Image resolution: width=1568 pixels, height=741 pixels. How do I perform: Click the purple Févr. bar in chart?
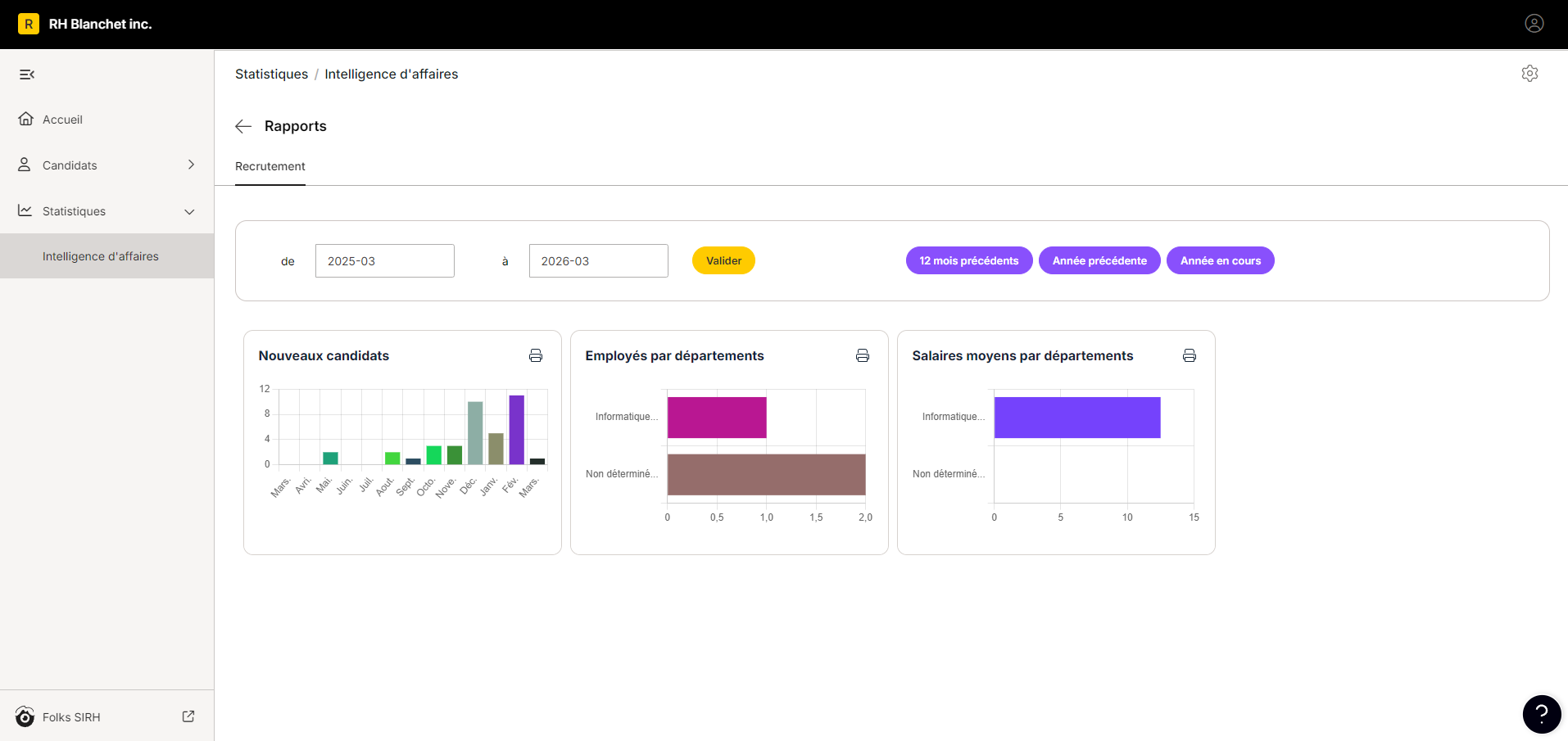(x=516, y=430)
